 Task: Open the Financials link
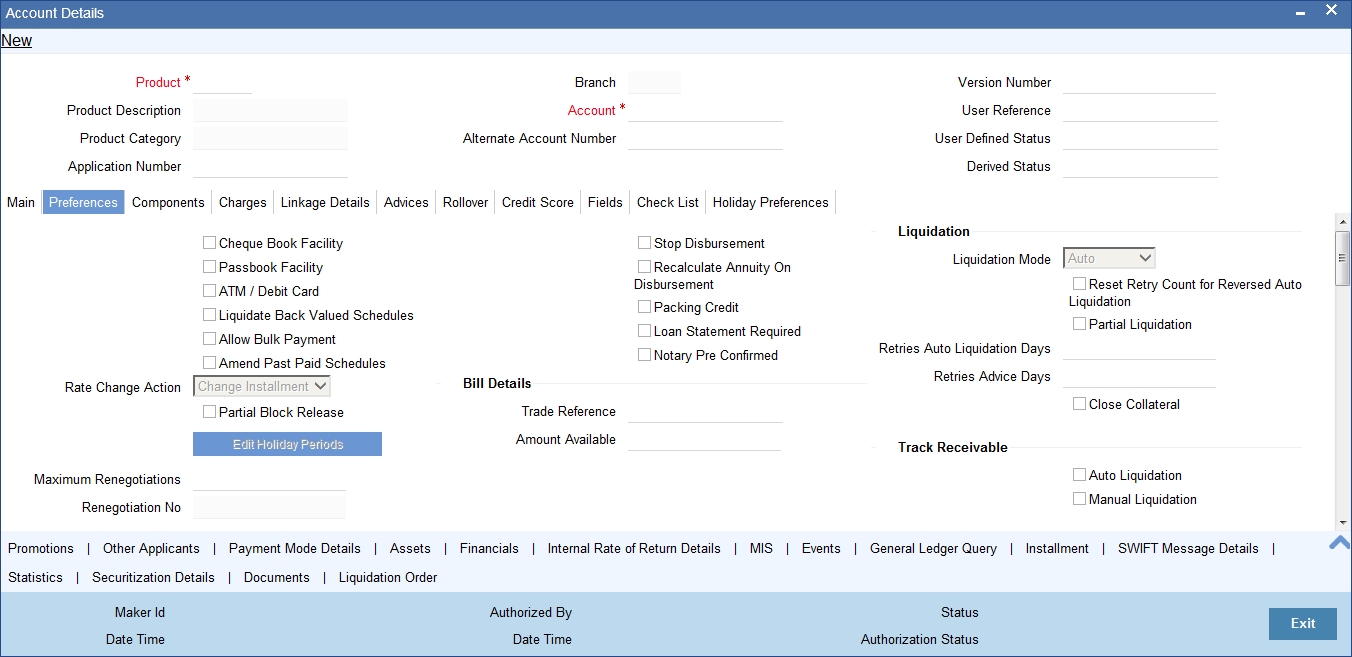[x=489, y=548]
